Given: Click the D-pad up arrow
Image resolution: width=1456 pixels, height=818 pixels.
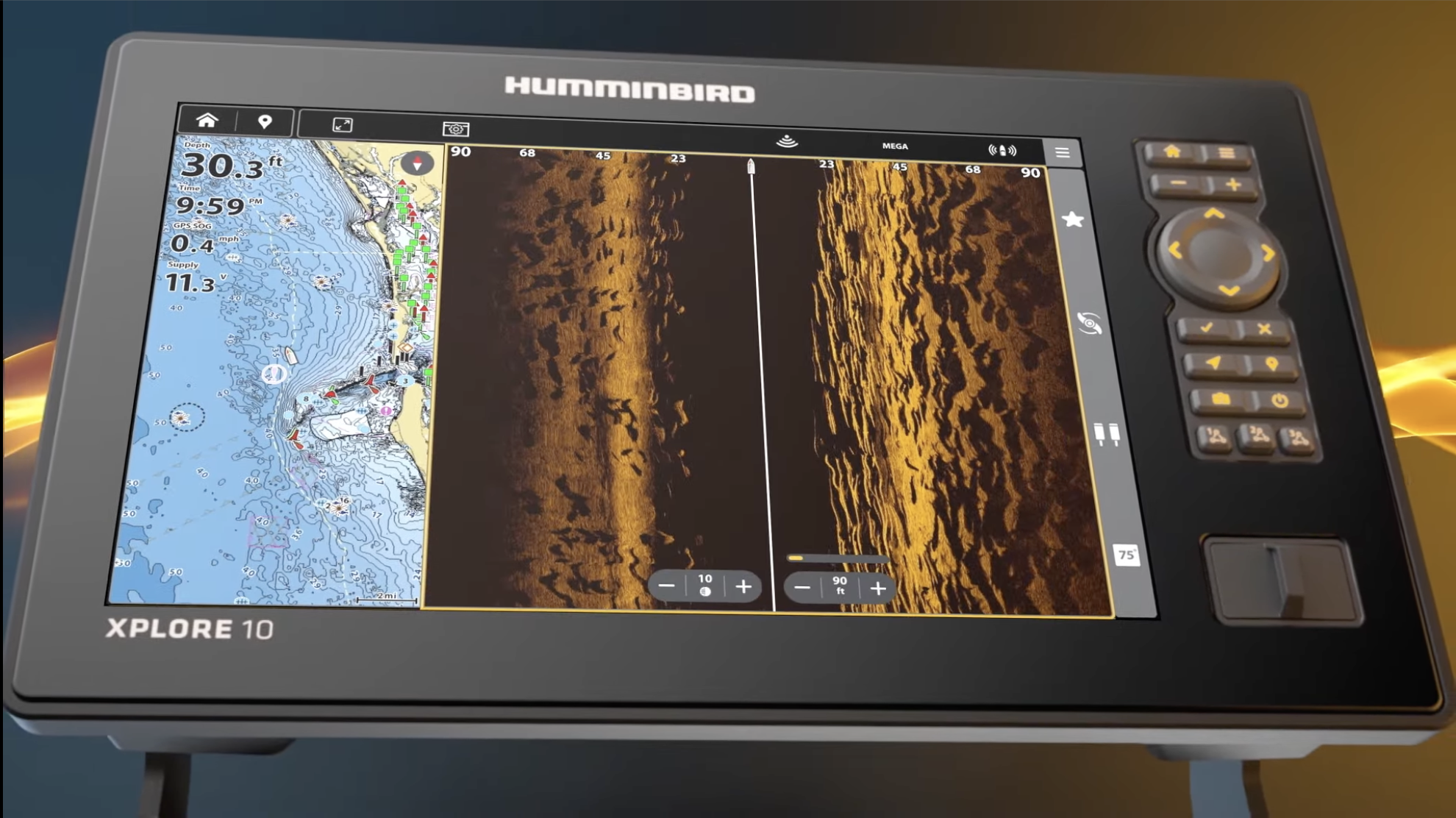Looking at the screenshot, I should (1214, 215).
